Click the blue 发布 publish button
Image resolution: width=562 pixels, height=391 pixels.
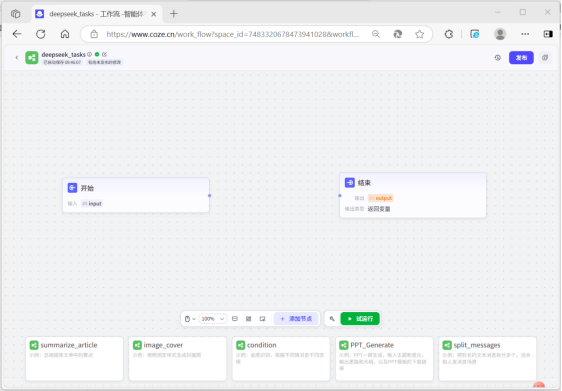(521, 58)
